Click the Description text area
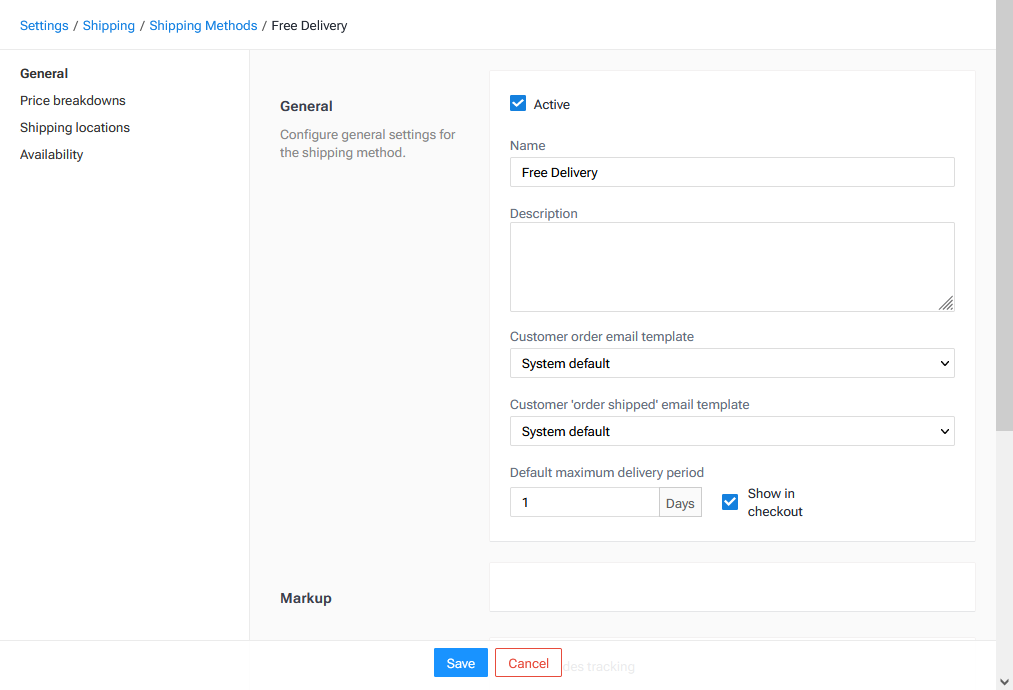This screenshot has height=690, width=1013. (x=732, y=265)
